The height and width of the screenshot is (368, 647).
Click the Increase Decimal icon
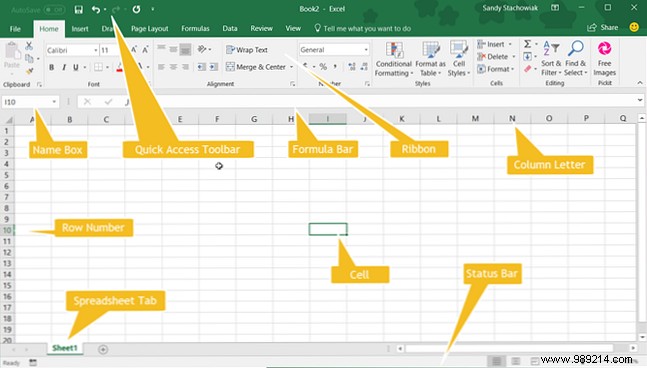click(x=352, y=67)
